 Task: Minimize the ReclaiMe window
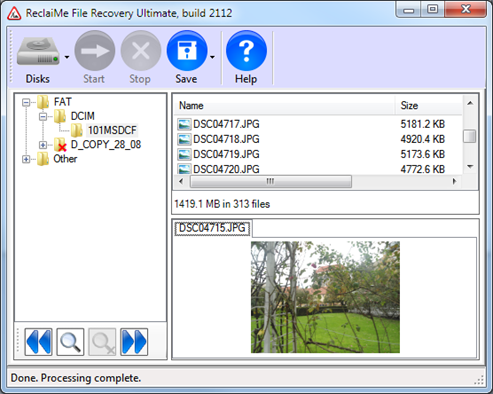408,9
